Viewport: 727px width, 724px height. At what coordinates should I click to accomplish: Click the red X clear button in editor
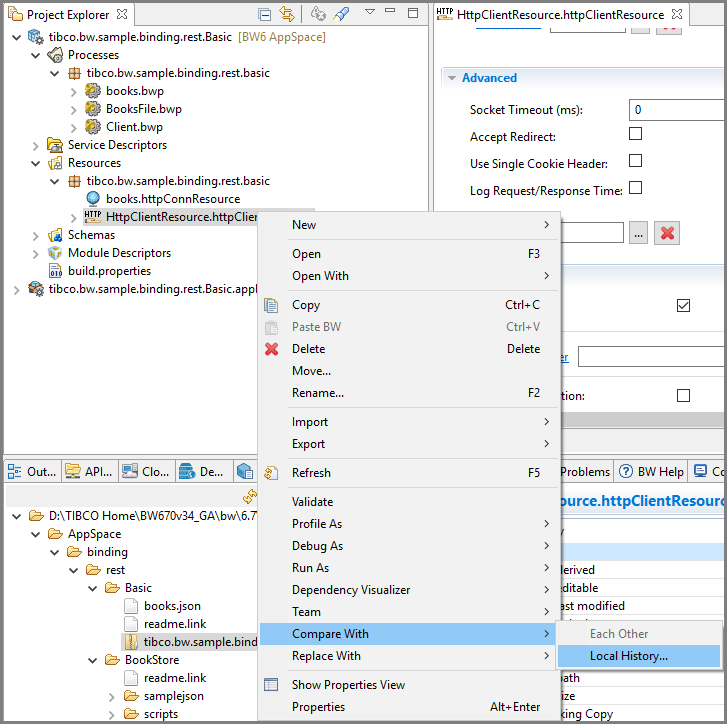tap(667, 233)
